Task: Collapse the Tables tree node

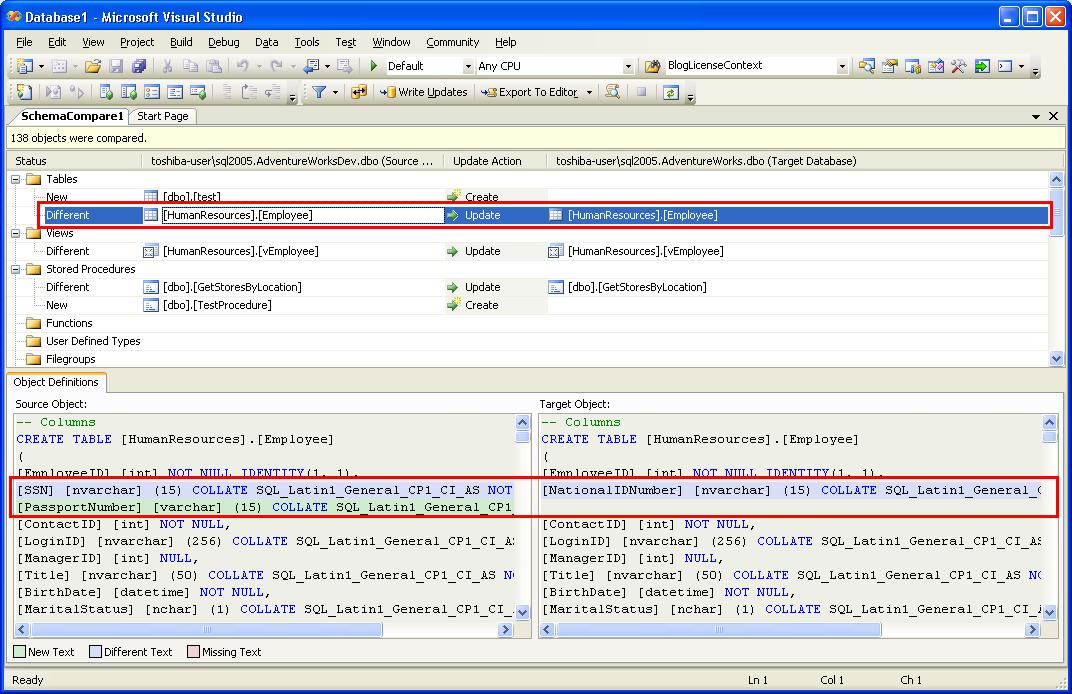Action: (17, 179)
